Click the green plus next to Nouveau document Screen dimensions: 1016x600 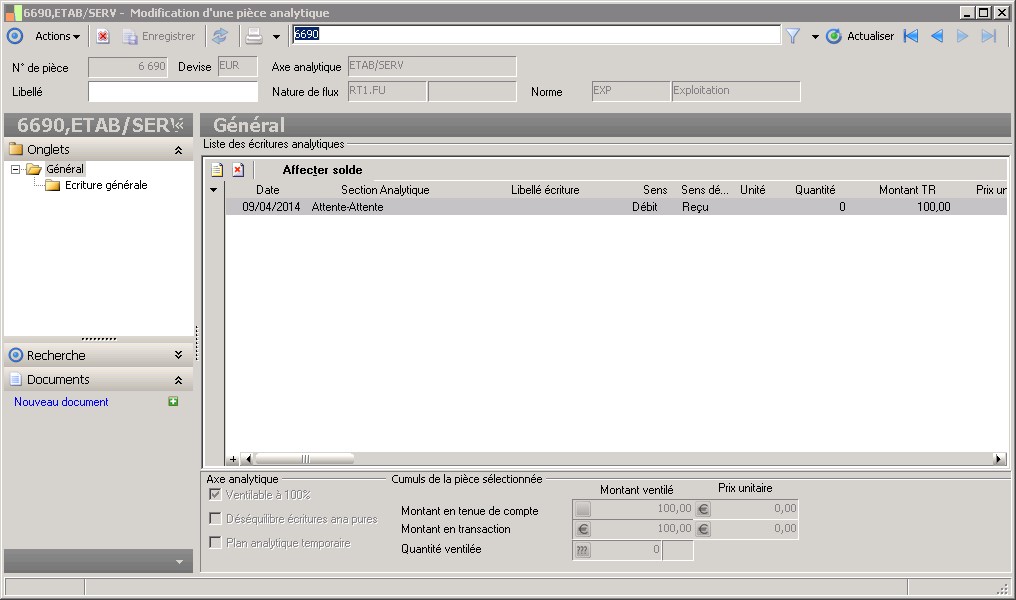(x=173, y=402)
